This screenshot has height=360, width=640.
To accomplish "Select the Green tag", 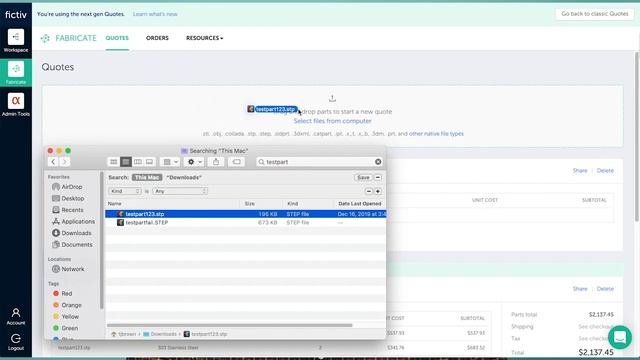I will click(65, 328).
